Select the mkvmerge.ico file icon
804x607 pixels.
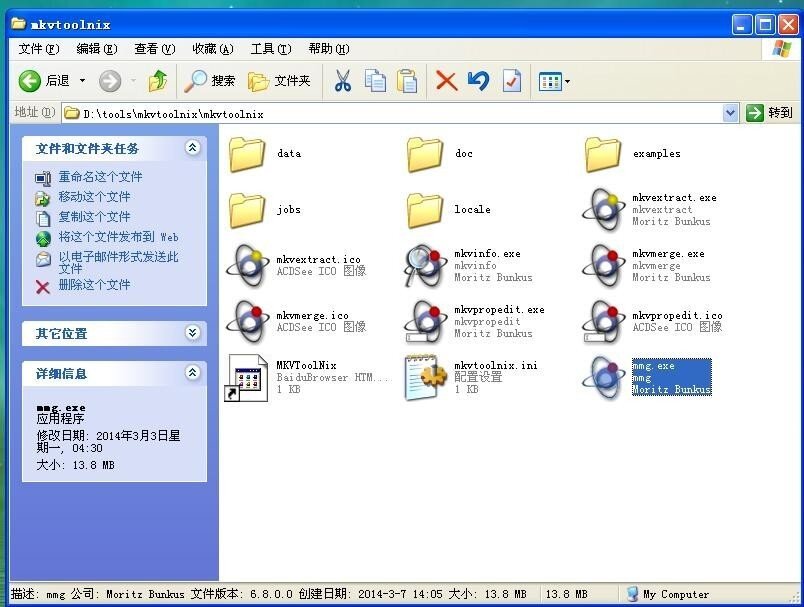[248, 321]
